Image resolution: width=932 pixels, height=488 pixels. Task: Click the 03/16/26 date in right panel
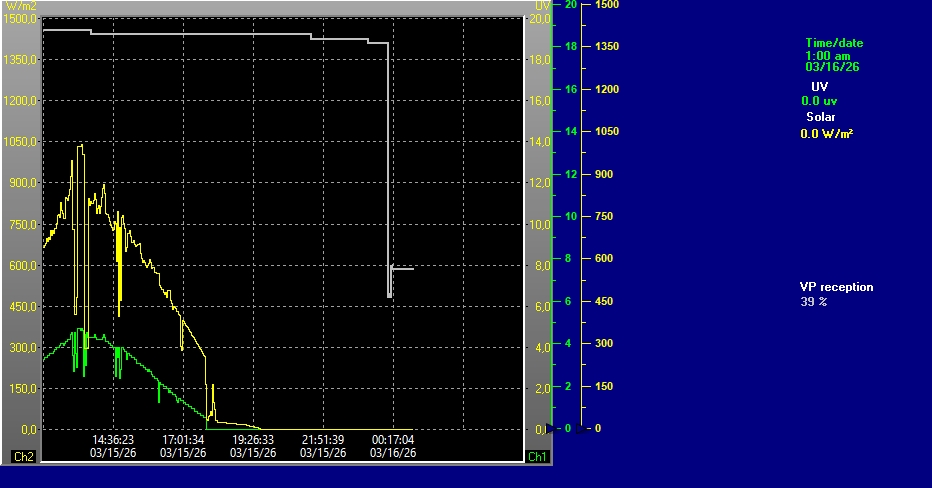[832, 68]
